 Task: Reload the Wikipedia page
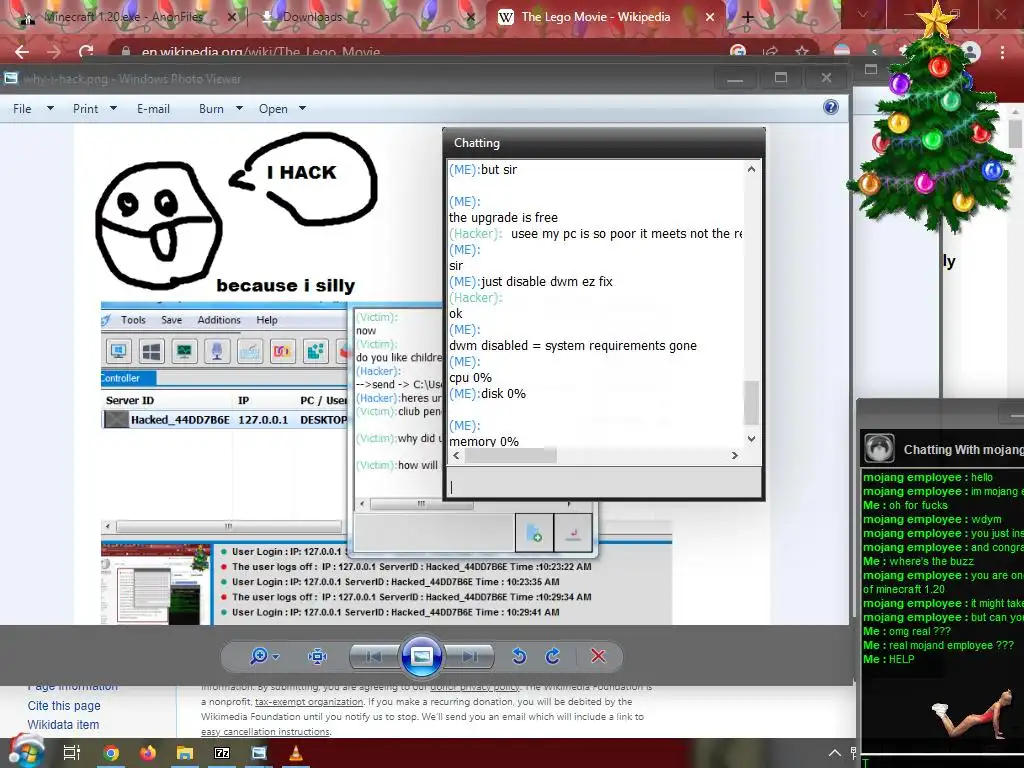[86, 52]
